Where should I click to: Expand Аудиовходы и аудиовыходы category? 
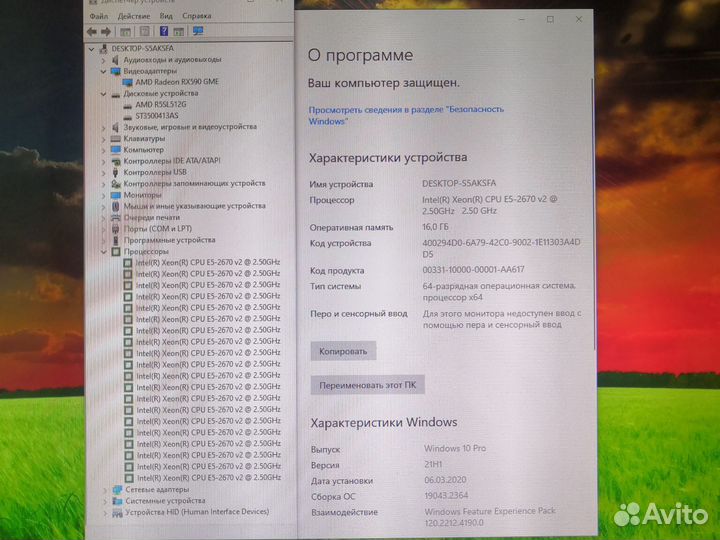point(103,60)
